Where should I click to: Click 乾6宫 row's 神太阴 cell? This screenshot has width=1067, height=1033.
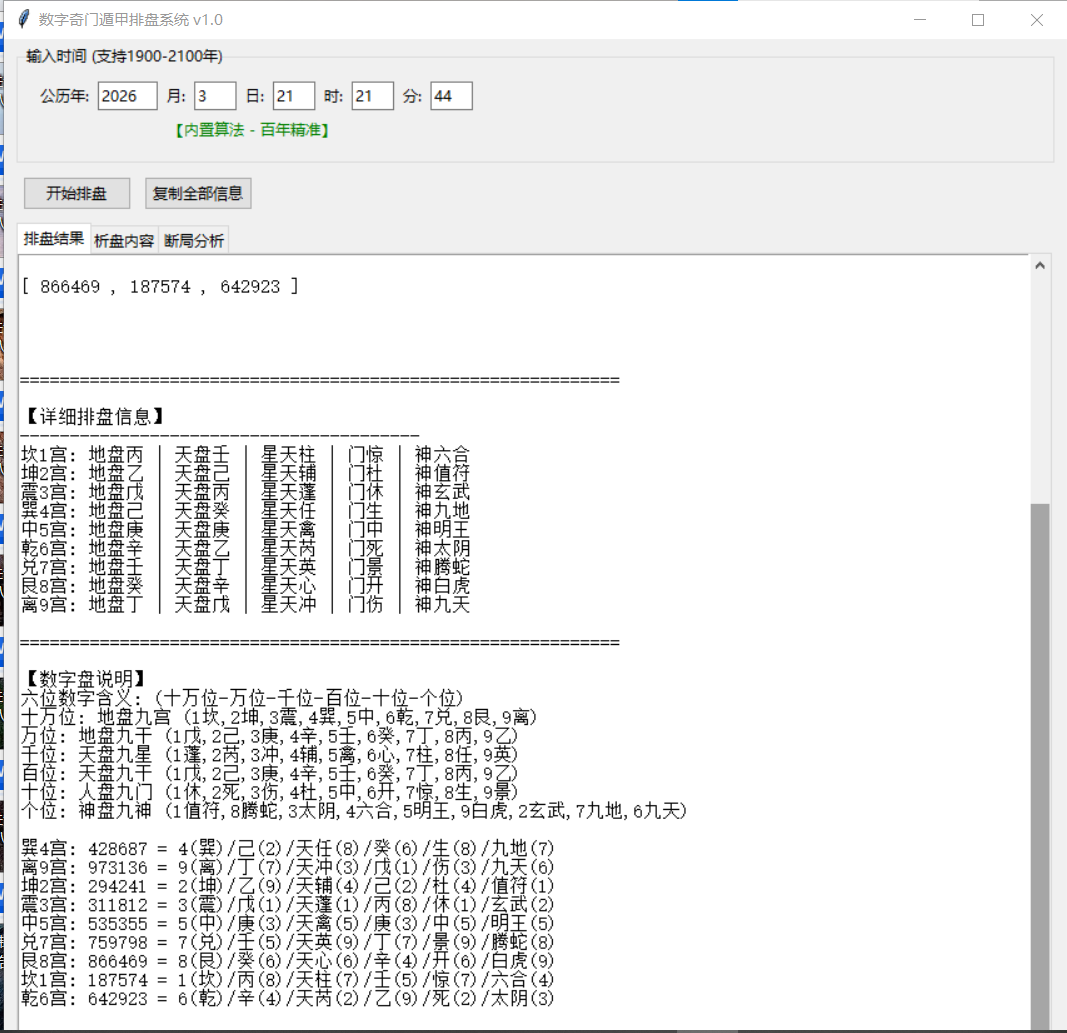pos(442,548)
